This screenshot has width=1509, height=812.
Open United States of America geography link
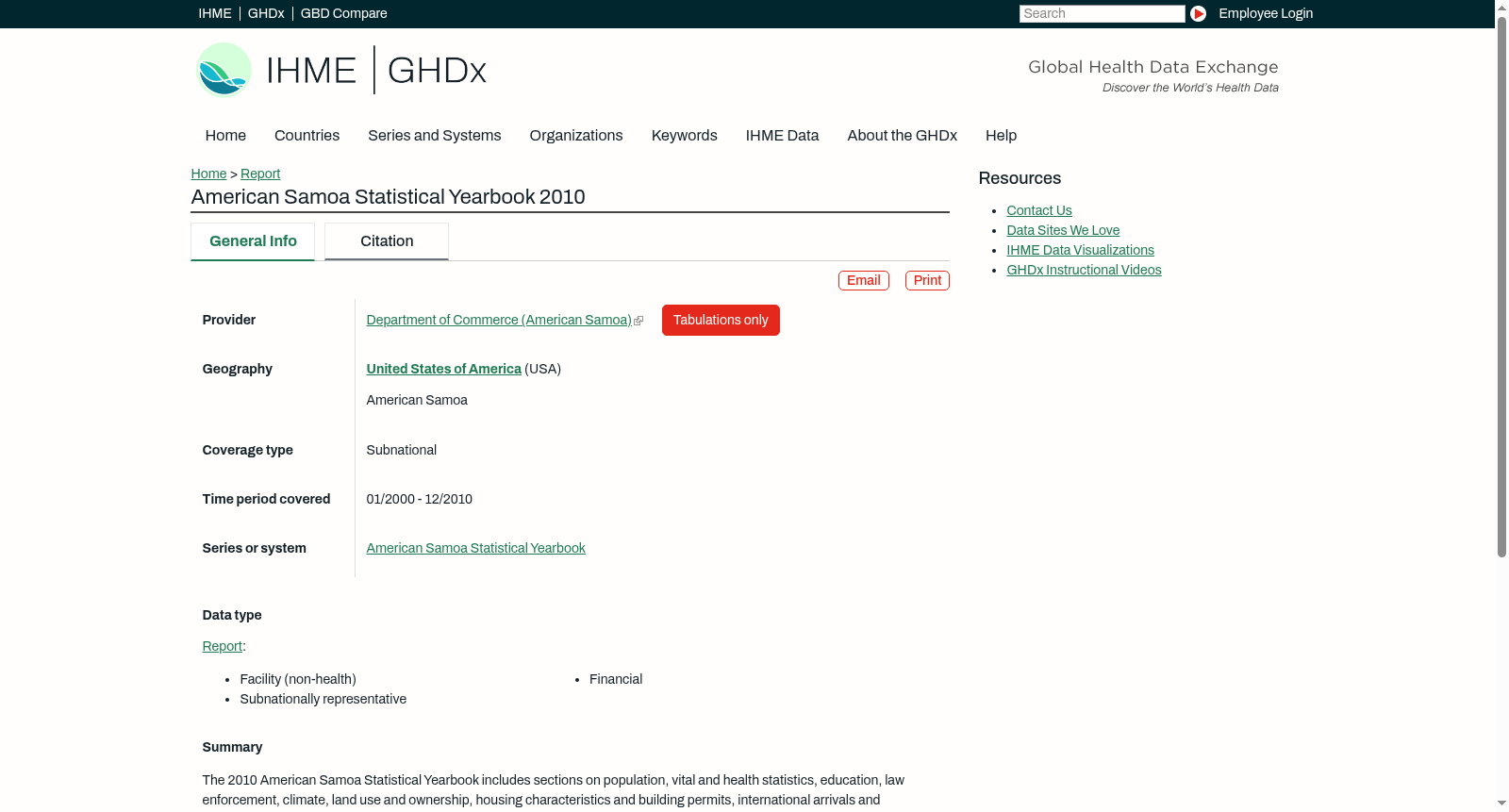coord(444,369)
